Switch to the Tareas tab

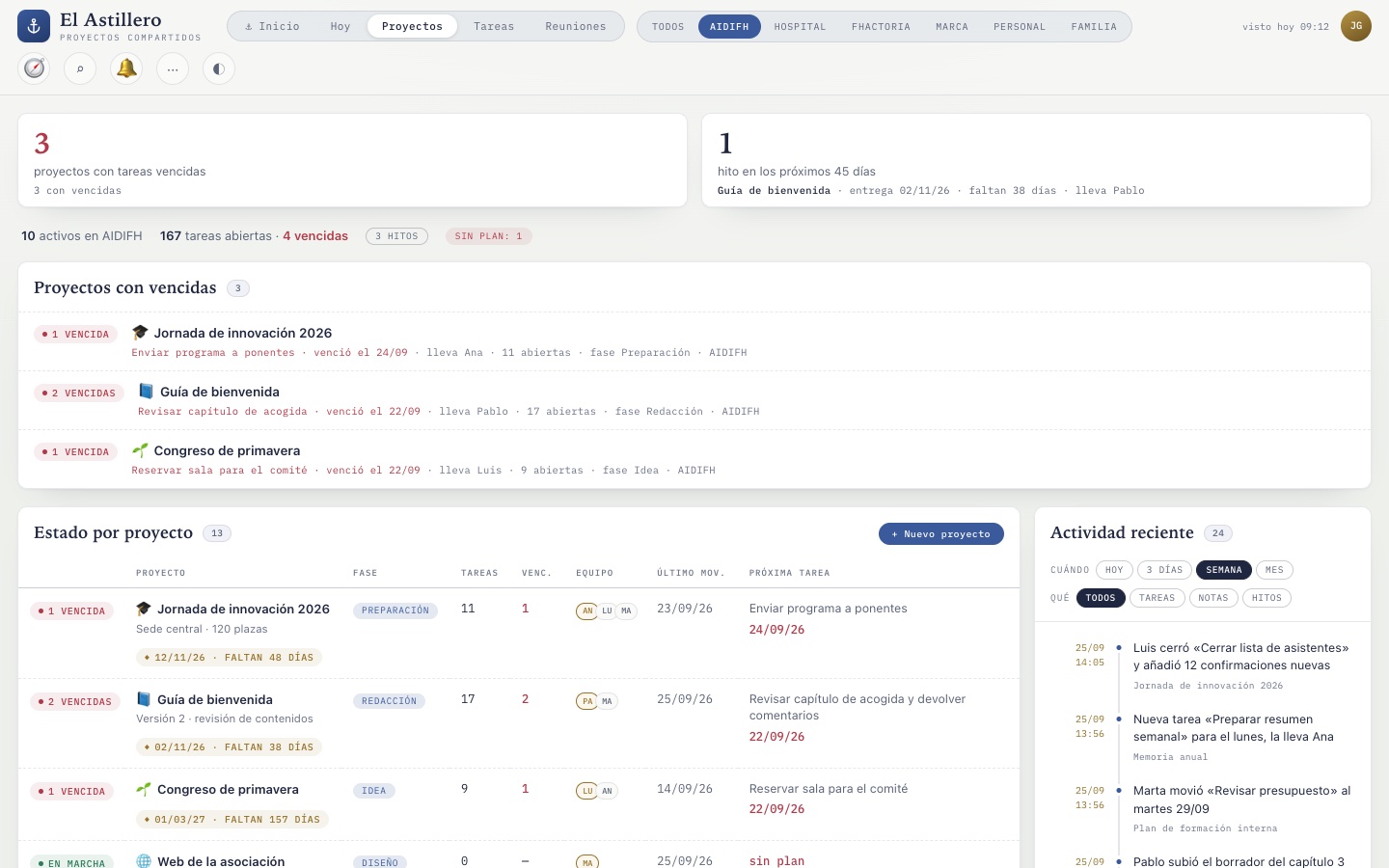point(494,26)
